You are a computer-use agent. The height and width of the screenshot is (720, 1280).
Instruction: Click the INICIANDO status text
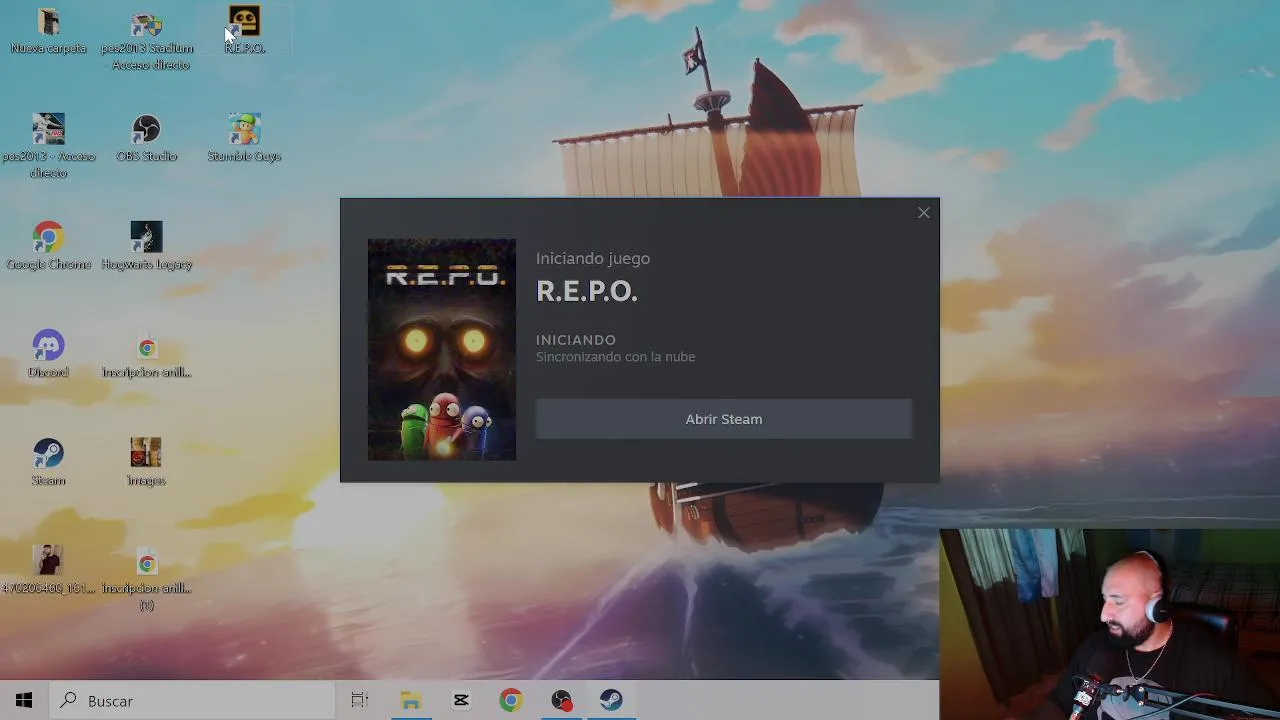(576, 340)
